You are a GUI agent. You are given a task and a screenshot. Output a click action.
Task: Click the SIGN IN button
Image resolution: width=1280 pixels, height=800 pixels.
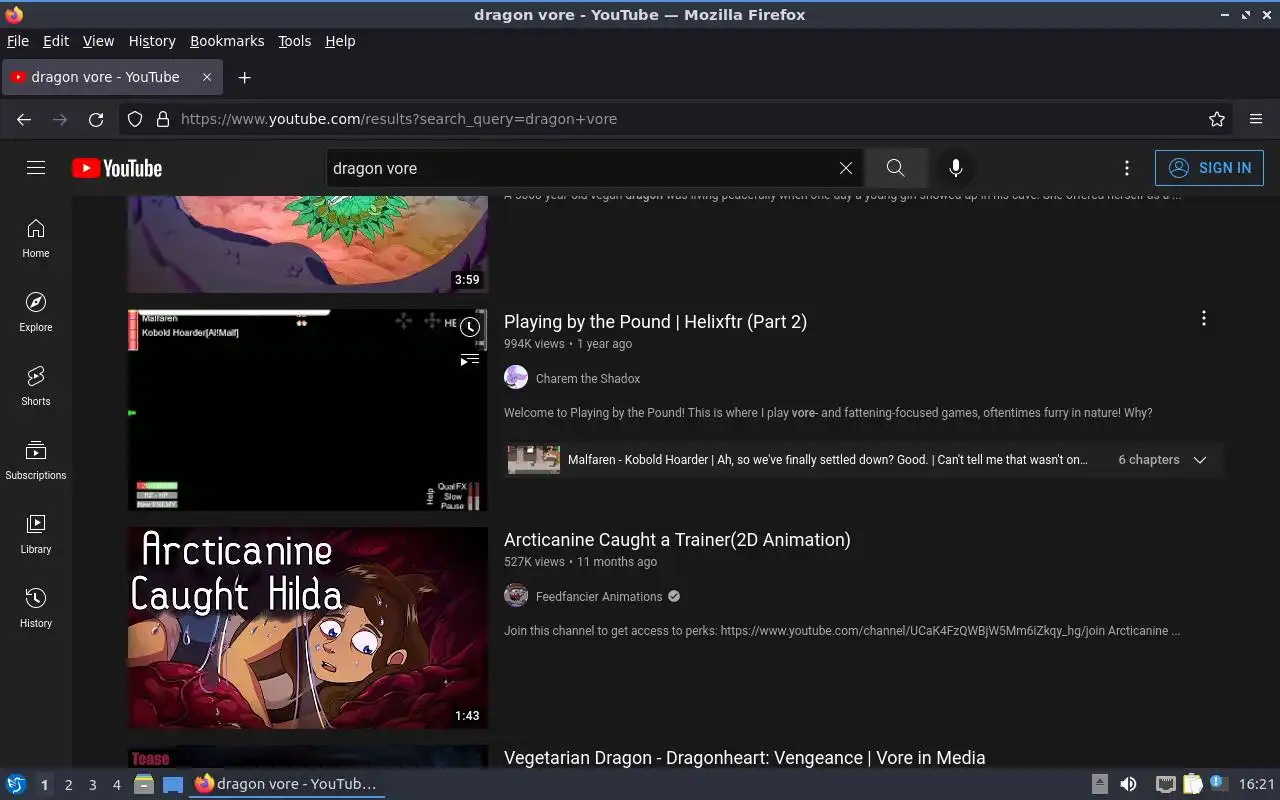(x=1209, y=168)
